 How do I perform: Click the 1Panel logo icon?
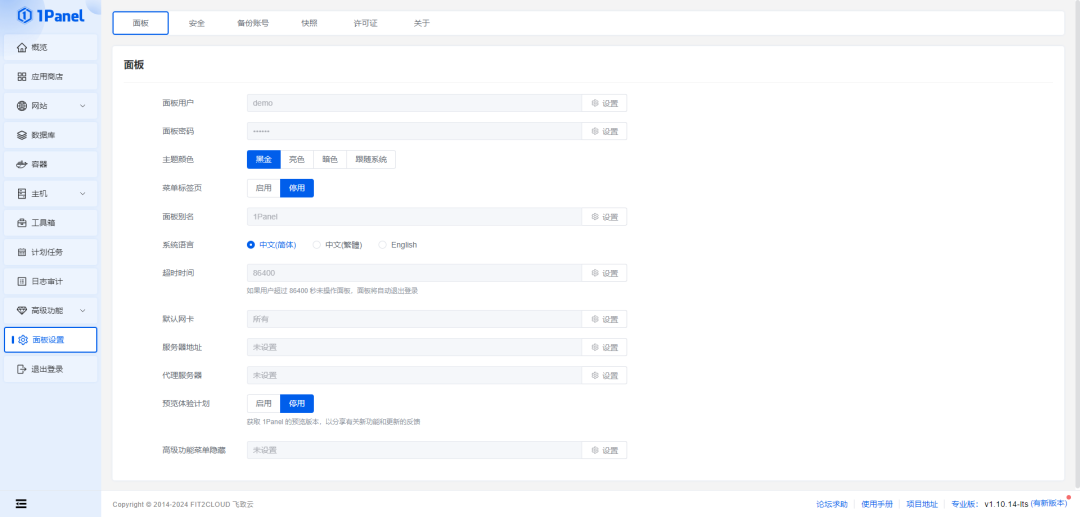pos(25,15)
